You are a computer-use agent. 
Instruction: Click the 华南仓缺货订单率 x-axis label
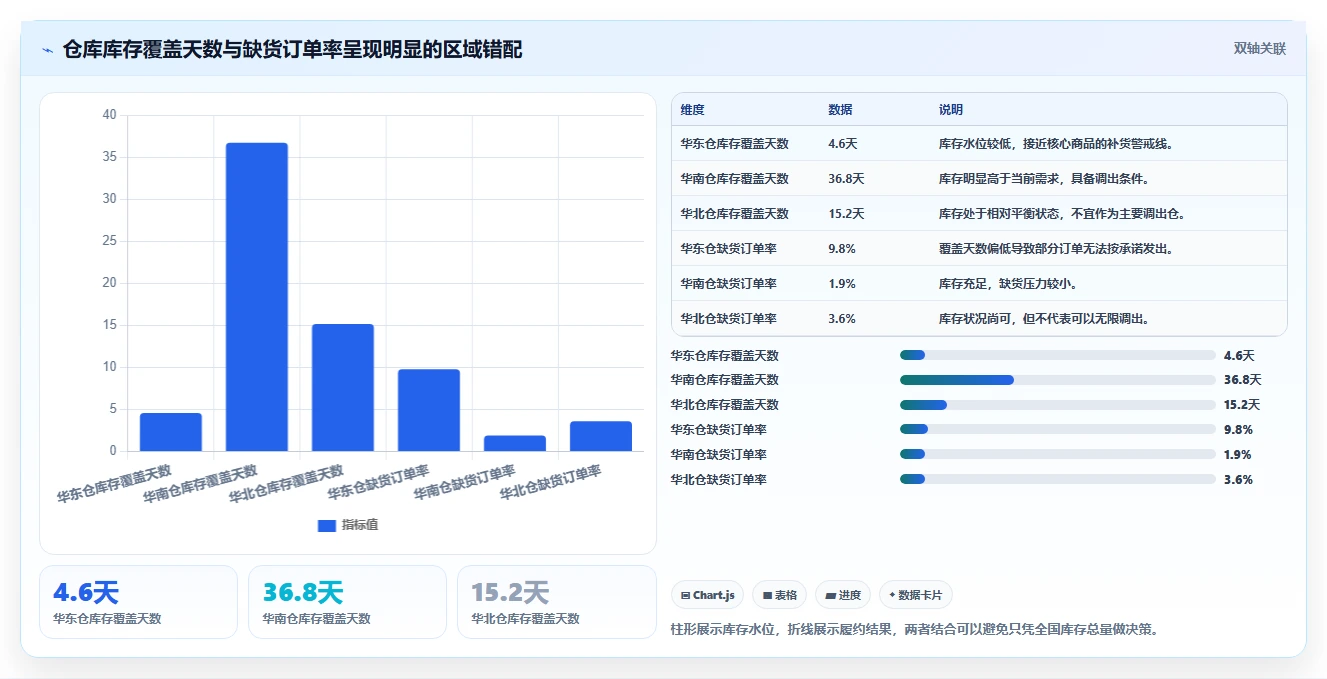(x=464, y=483)
